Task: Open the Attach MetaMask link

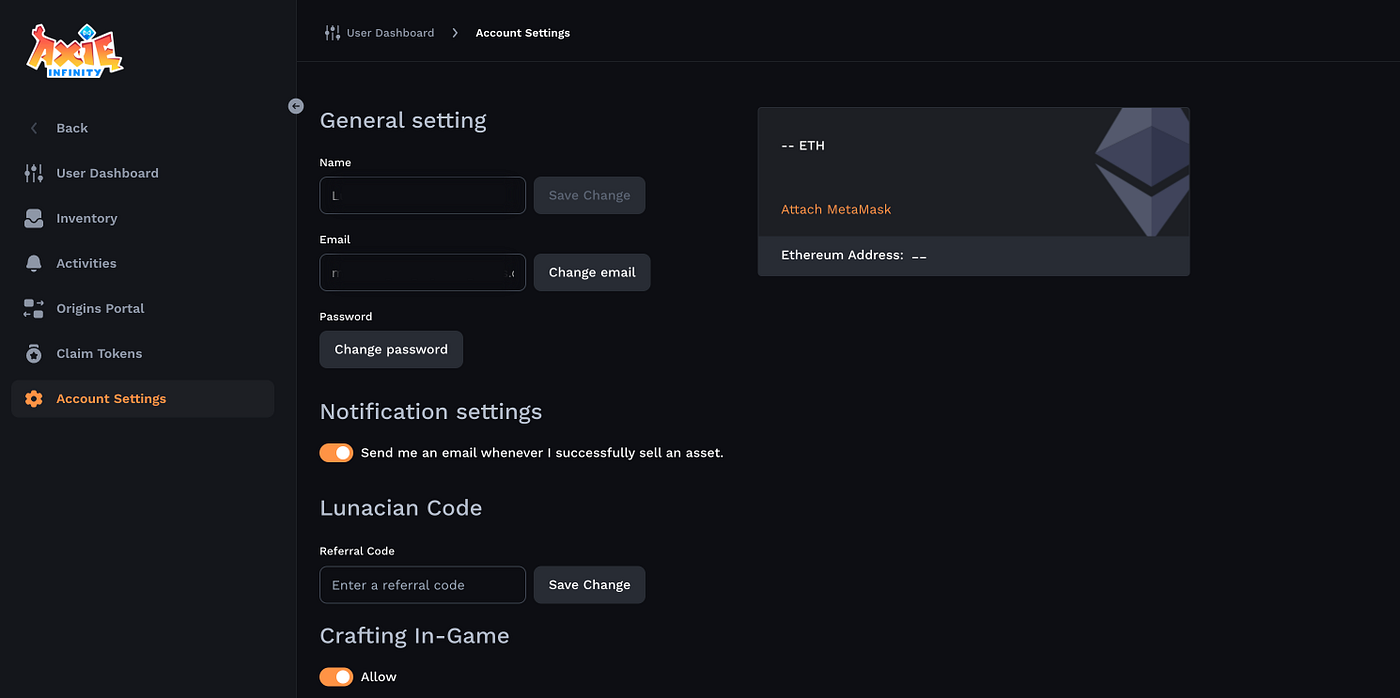Action: coord(836,209)
